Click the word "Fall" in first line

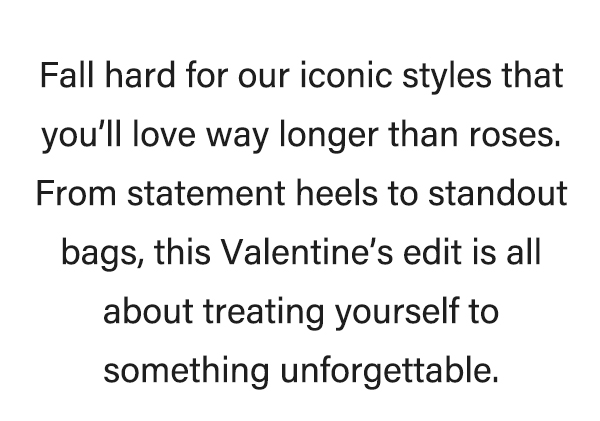[62, 77]
